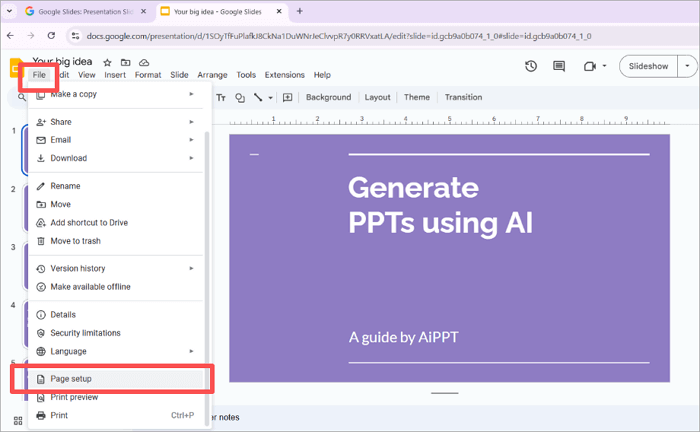Select the shape tool in toolbar
This screenshot has height=432, width=700.
point(239,98)
